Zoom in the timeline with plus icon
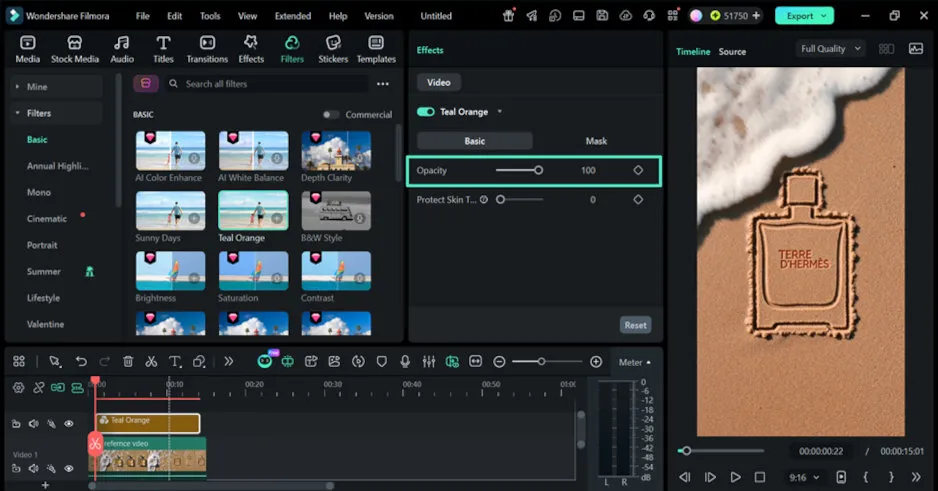 (596, 362)
